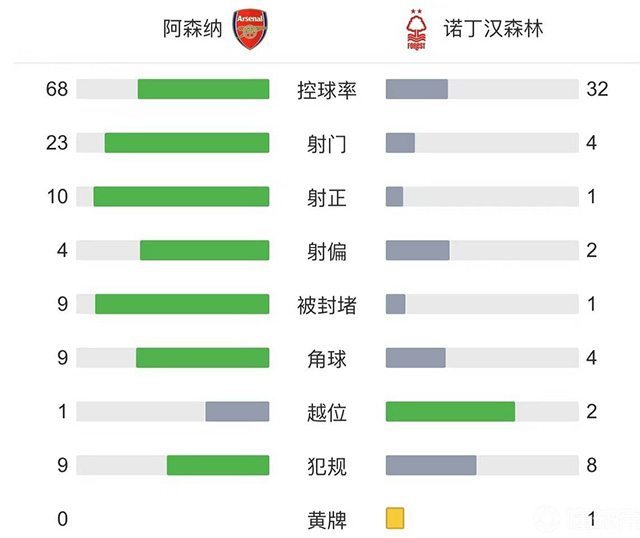Click the 黄牌 yellow cards label

pos(327,519)
